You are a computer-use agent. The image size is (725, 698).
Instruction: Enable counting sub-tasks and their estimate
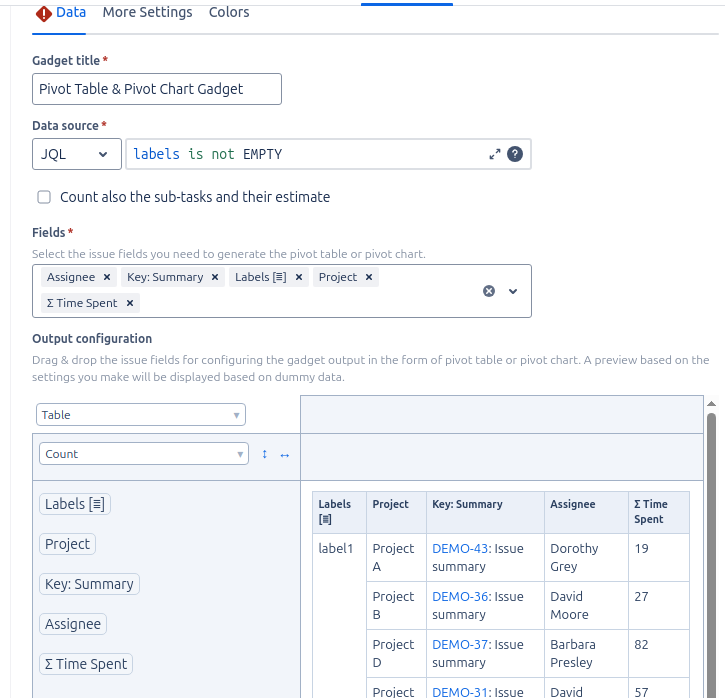coord(44,197)
